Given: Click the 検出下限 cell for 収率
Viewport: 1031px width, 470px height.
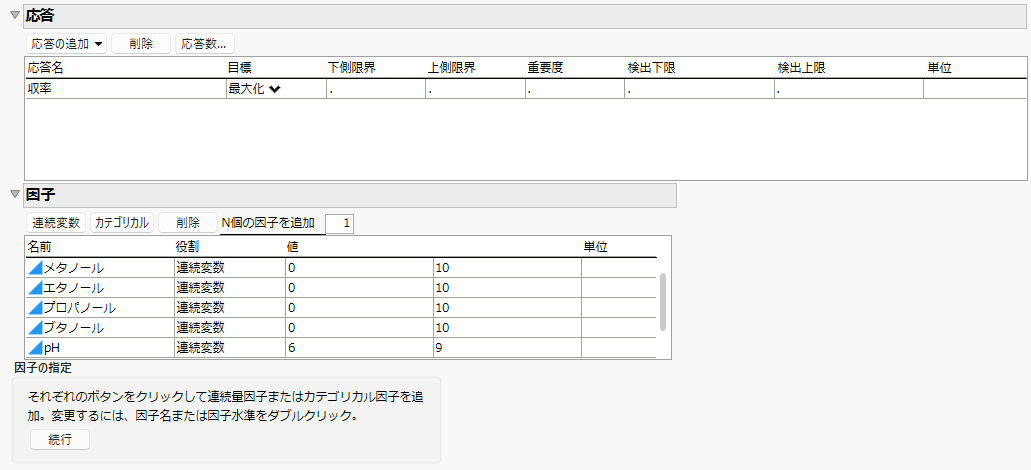Looking at the screenshot, I should (x=699, y=89).
